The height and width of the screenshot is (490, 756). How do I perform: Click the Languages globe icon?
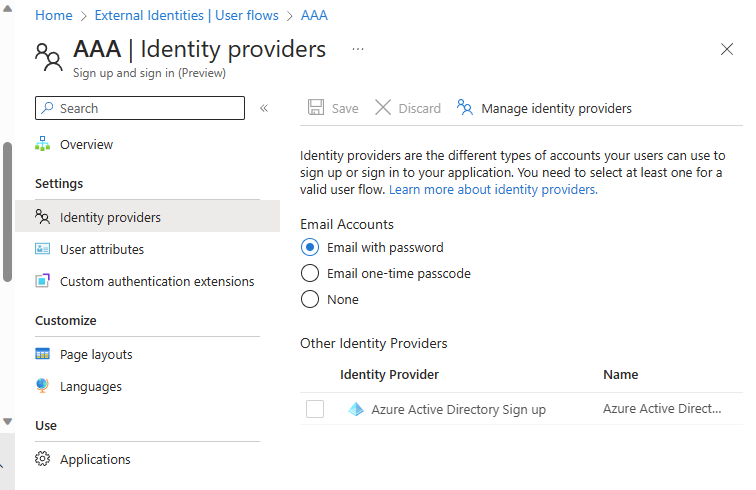click(x=42, y=386)
